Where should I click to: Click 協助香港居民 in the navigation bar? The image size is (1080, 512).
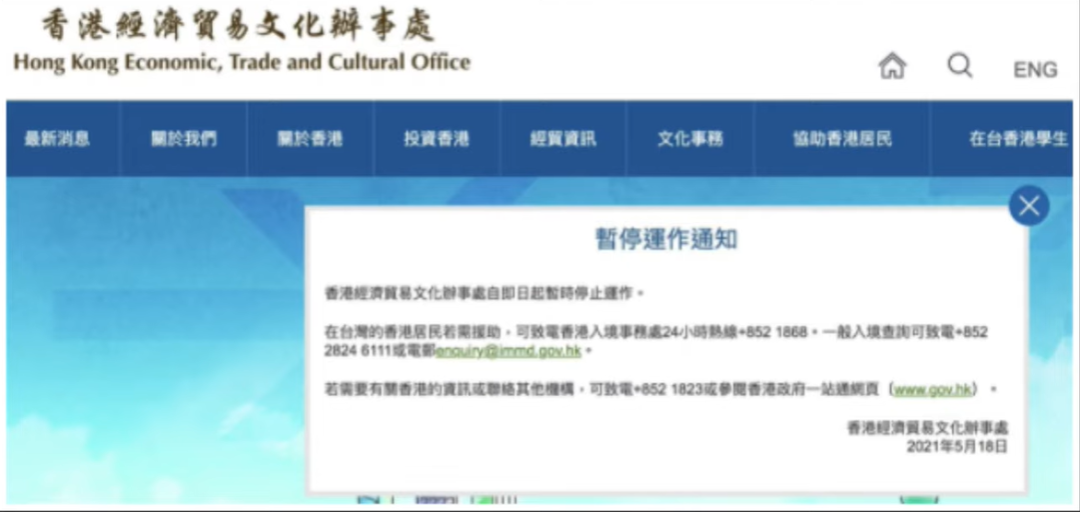[842, 139]
